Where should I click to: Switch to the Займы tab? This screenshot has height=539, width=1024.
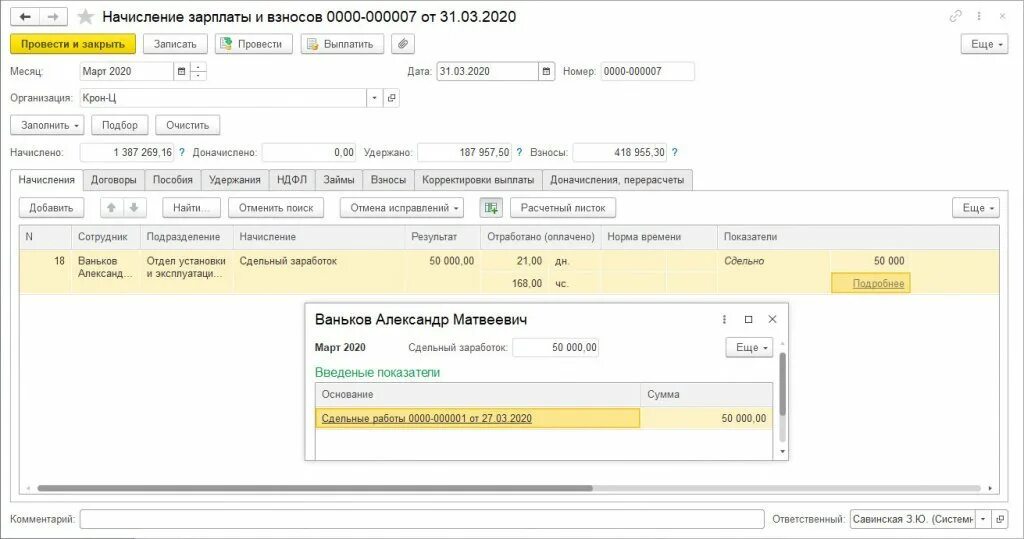(339, 180)
